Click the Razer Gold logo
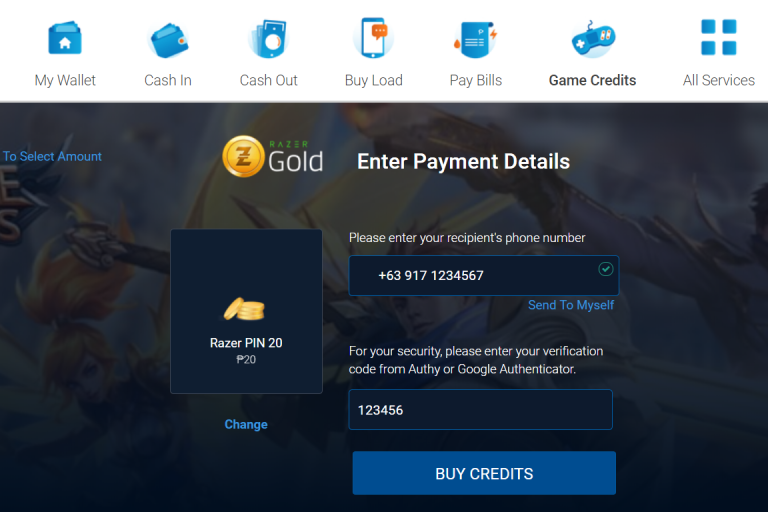The height and width of the screenshot is (512, 768). click(x=273, y=157)
